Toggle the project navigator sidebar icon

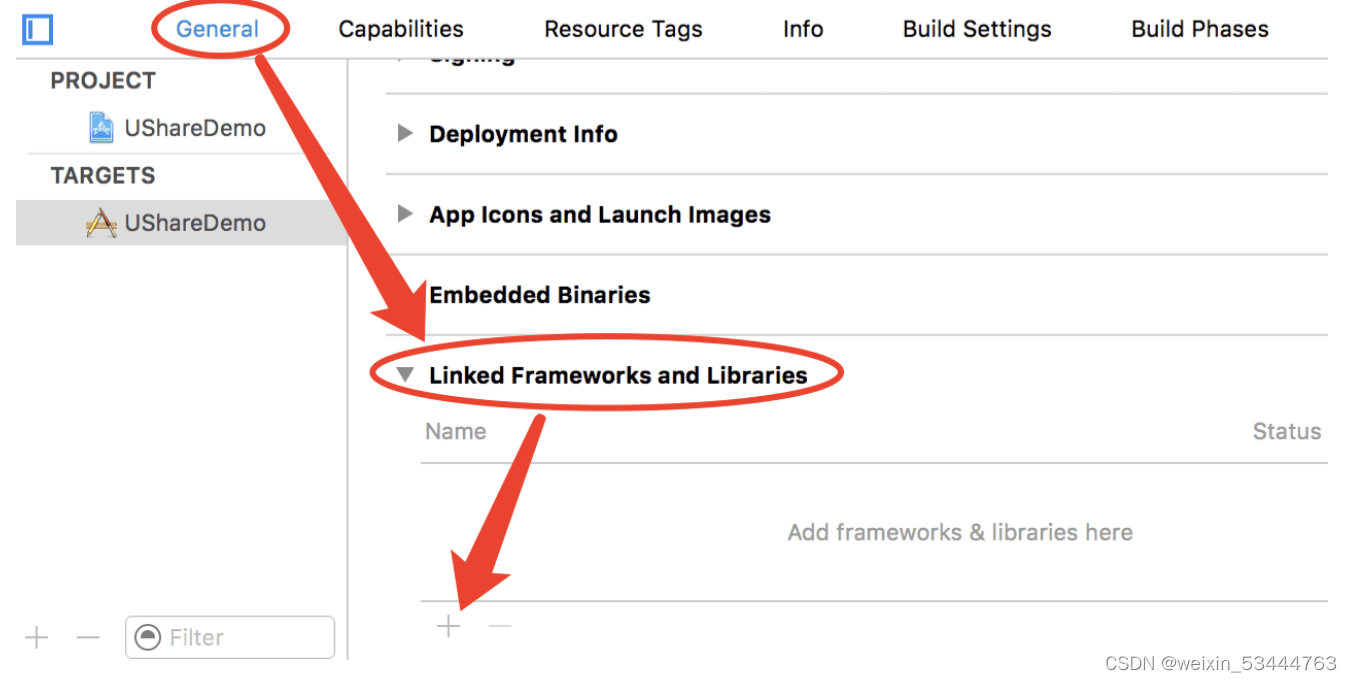point(37,30)
